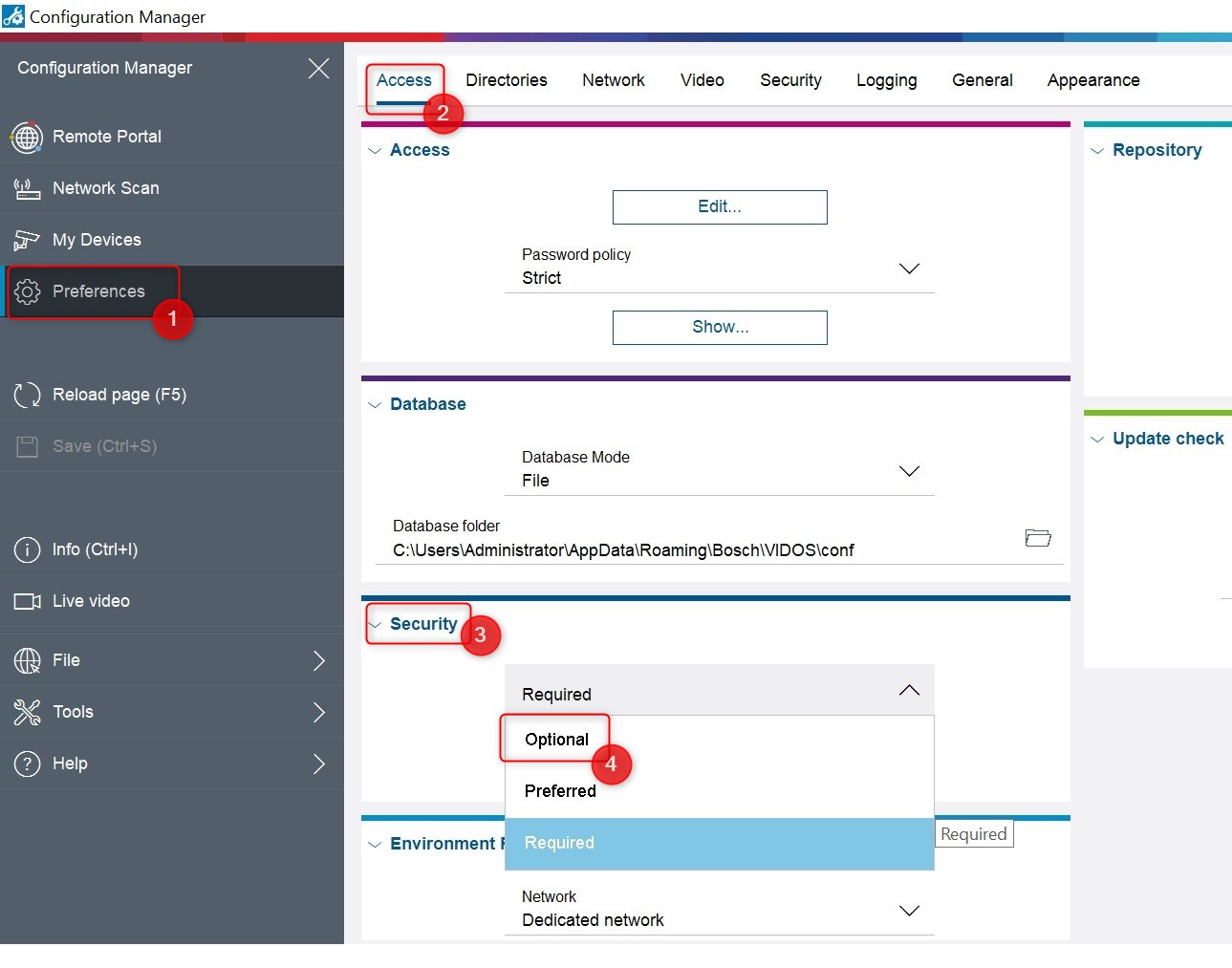Open Info via the info icon
The image size is (1232, 968).
pos(27,550)
